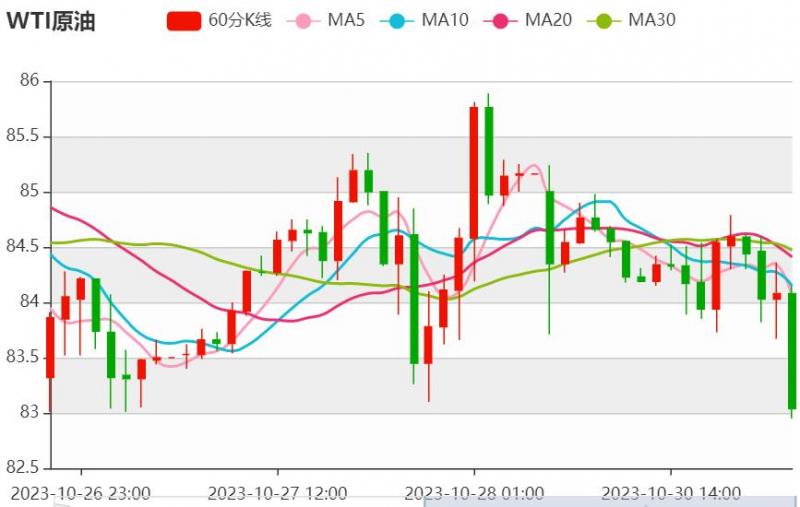Viewport: 800px width, 507px height.
Task: Toggle the MA10 line legend
Action: 424,20
